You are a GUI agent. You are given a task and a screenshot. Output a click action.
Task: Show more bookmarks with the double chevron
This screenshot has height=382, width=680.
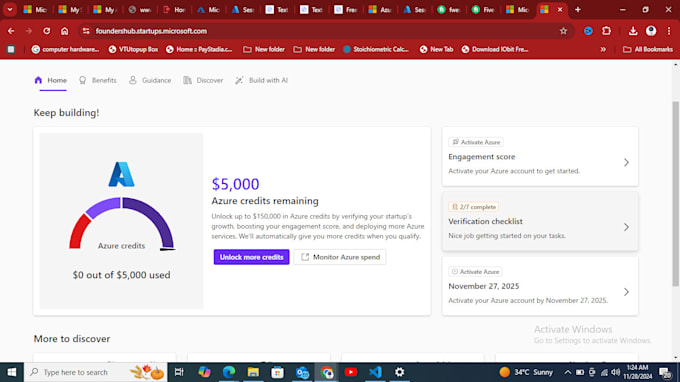coord(603,49)
